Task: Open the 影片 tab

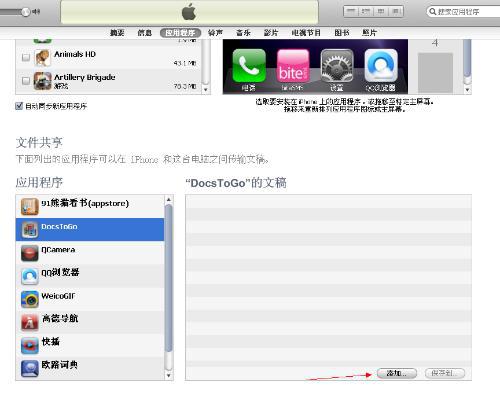Action: tap(271, 33)
